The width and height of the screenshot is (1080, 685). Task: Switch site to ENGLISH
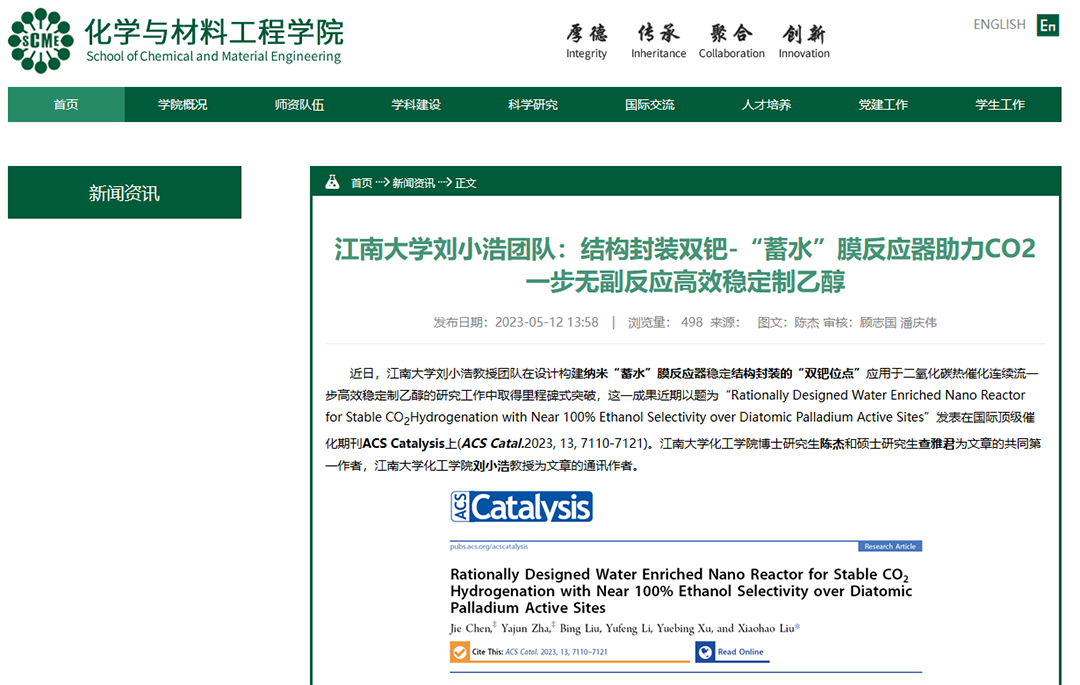coord(999,25)
